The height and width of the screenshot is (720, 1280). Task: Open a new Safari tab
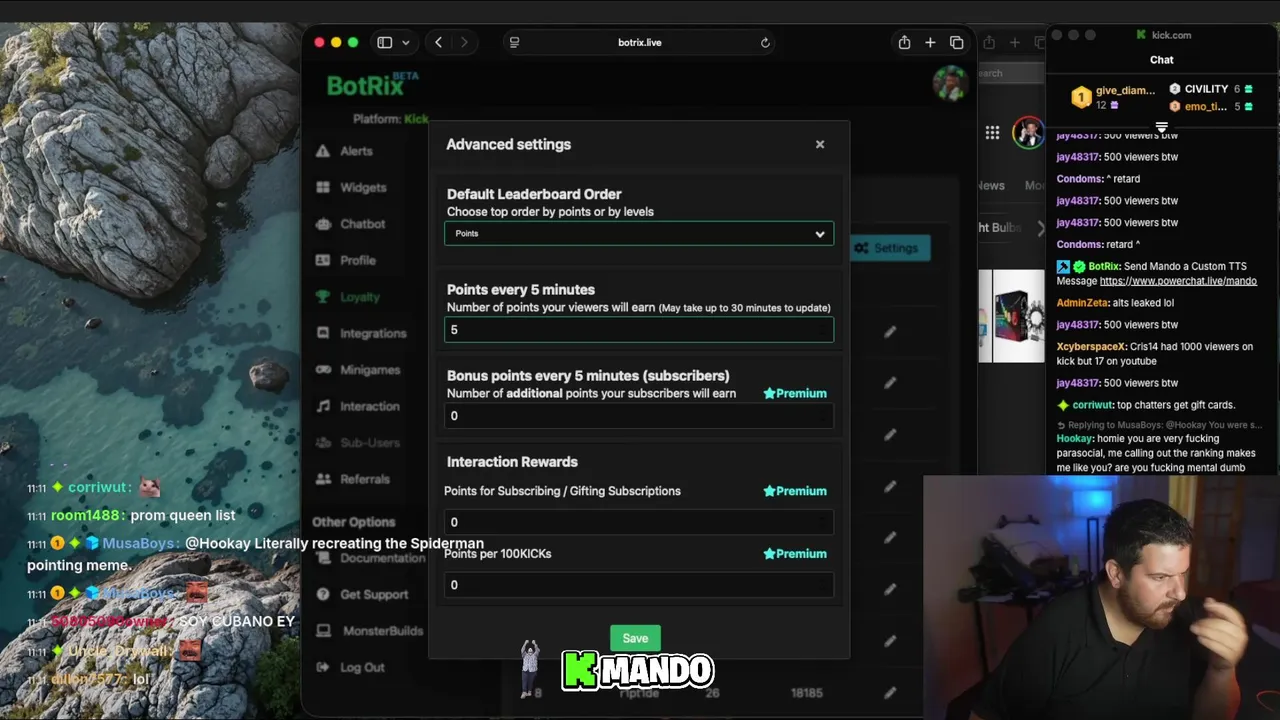point(930,42)
